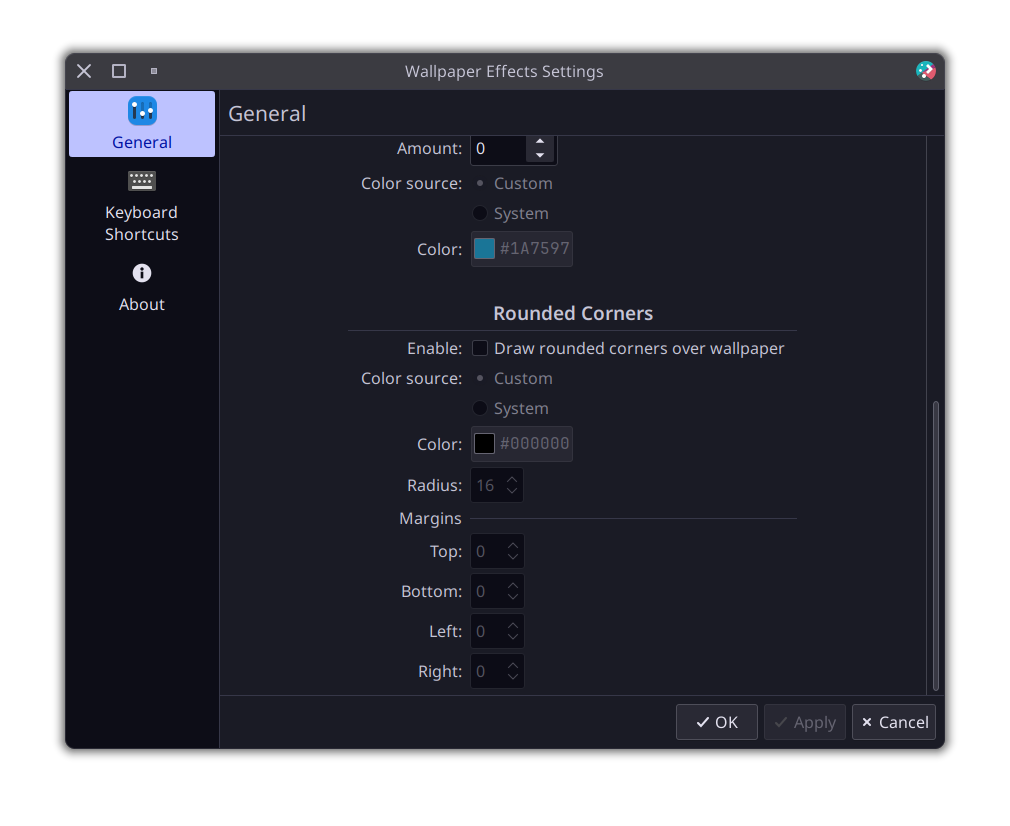Click the Margins label
The width and height of the screenshot is (1010, 826).
(430, 519)
